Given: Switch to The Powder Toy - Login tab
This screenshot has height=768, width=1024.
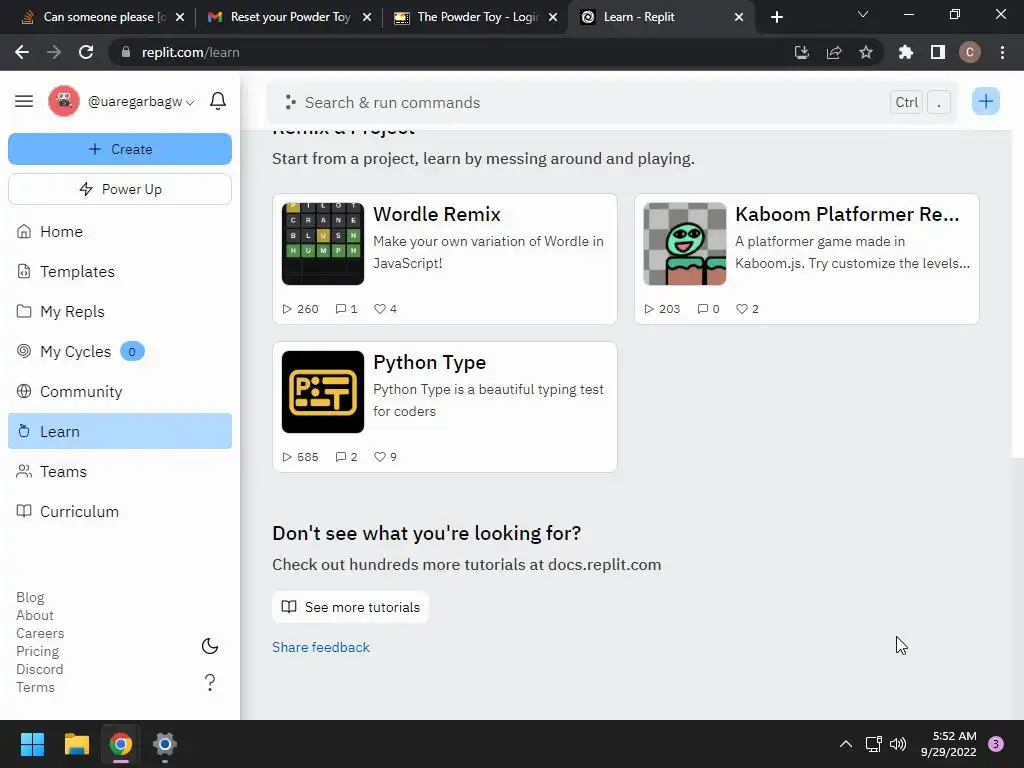Looking at the screenshot, I should click(475, 17).
